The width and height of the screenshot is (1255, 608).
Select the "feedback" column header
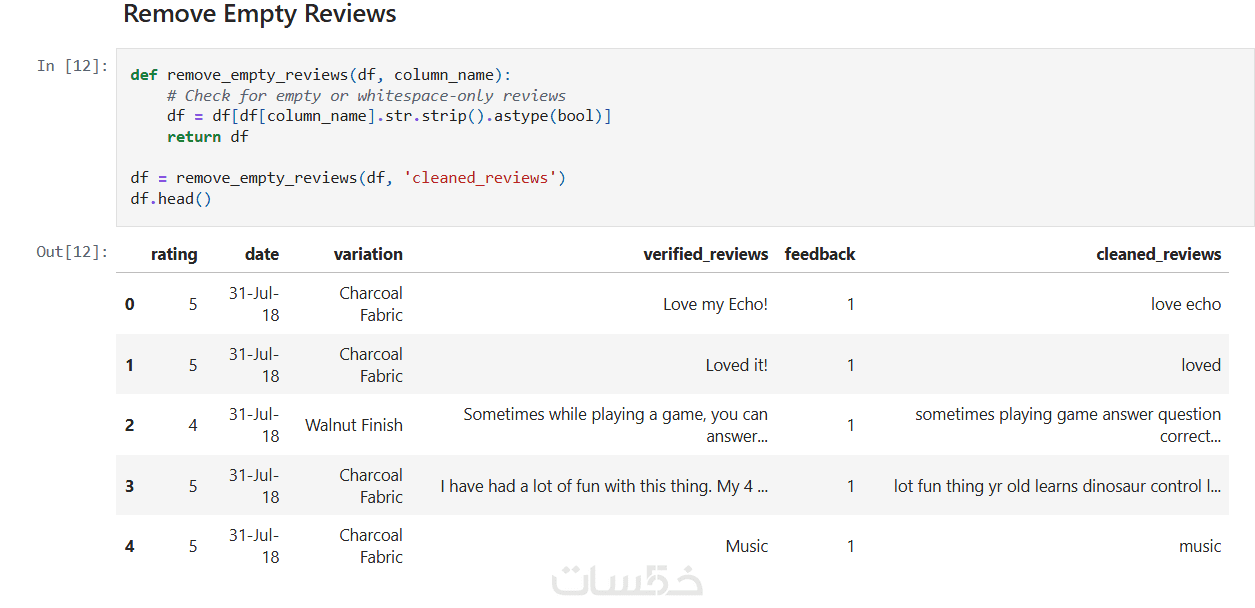pos(820,254)
